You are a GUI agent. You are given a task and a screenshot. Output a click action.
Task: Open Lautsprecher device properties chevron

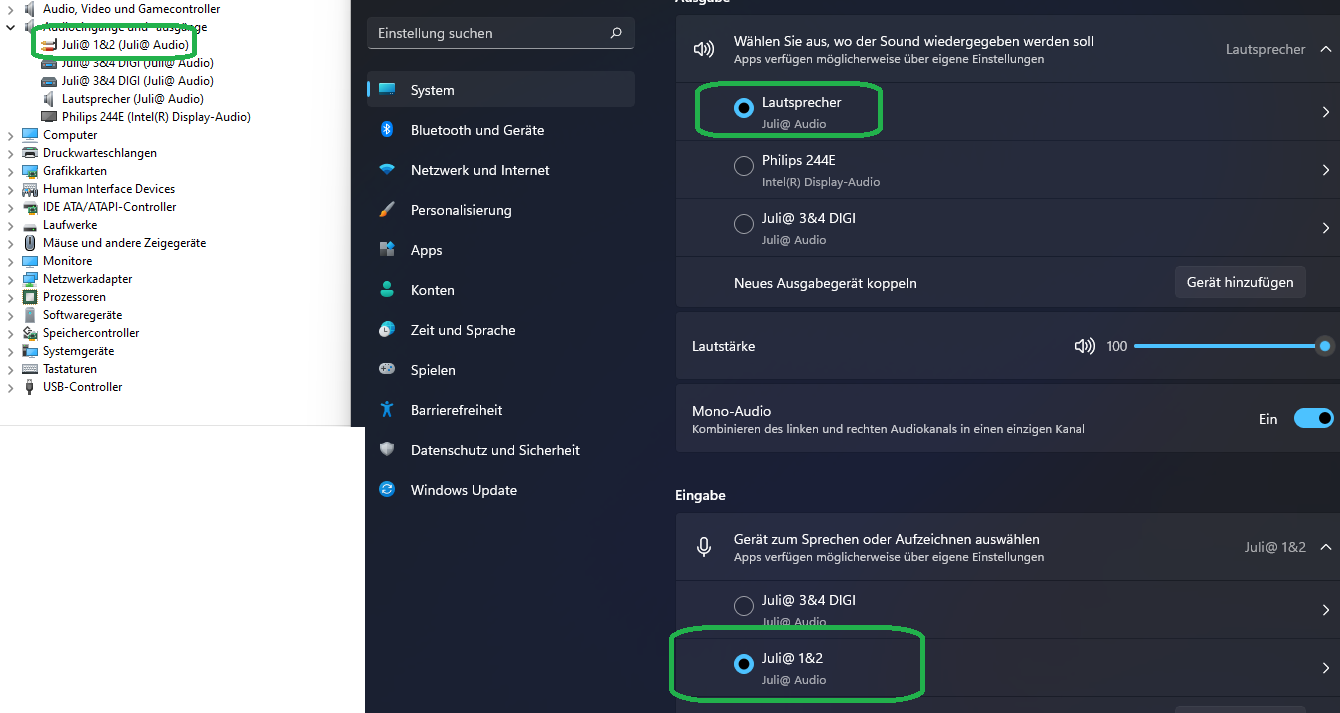1326,112
